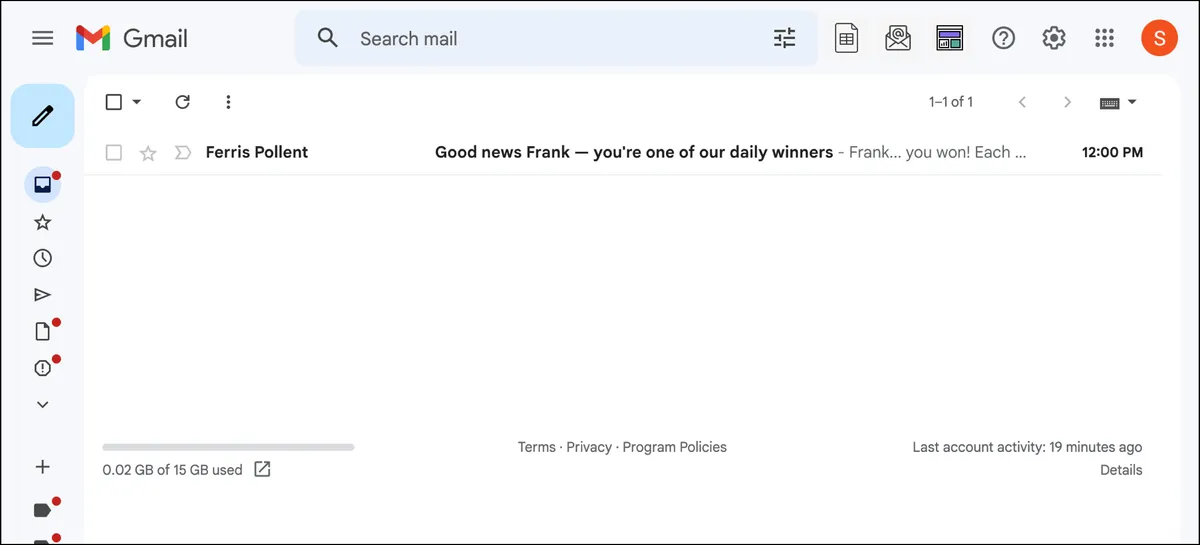Open Support help question mark icon
Screen dimensions: 1200x545
coord(1003,38)
